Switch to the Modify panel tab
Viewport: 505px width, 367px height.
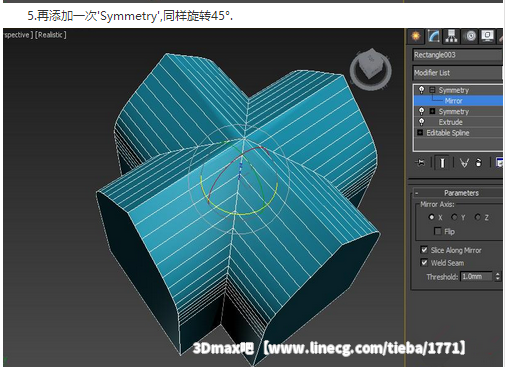(434, 36)
